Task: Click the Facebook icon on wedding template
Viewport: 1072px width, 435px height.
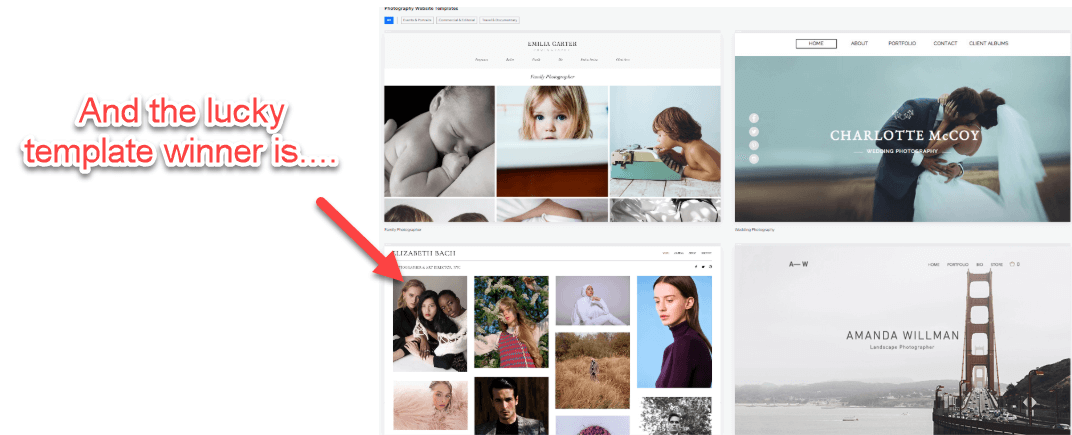Action: (x=754, y=118)
